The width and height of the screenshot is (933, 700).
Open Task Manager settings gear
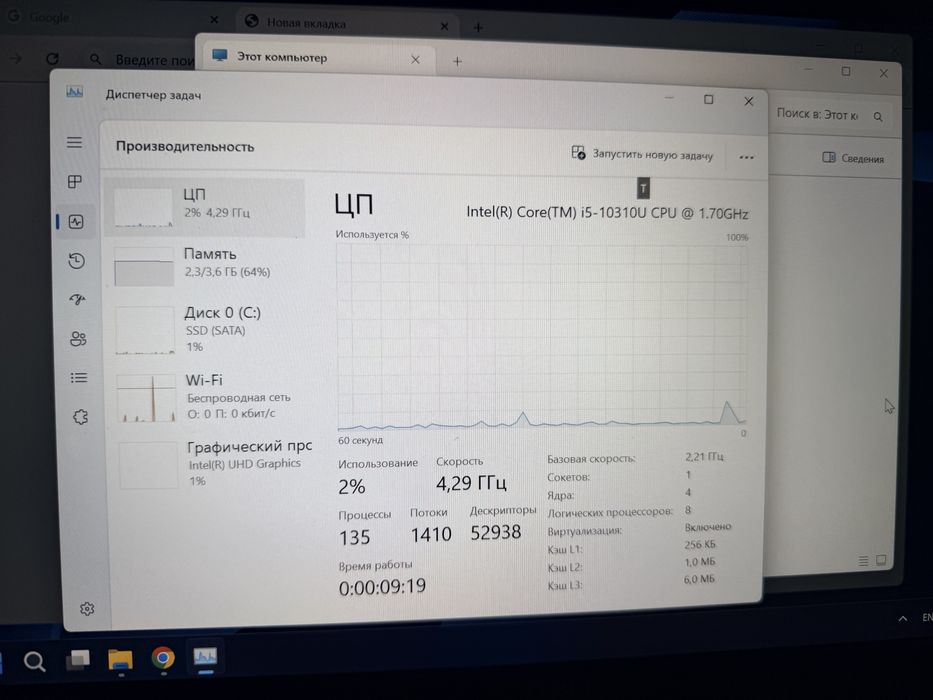(87, 609)
